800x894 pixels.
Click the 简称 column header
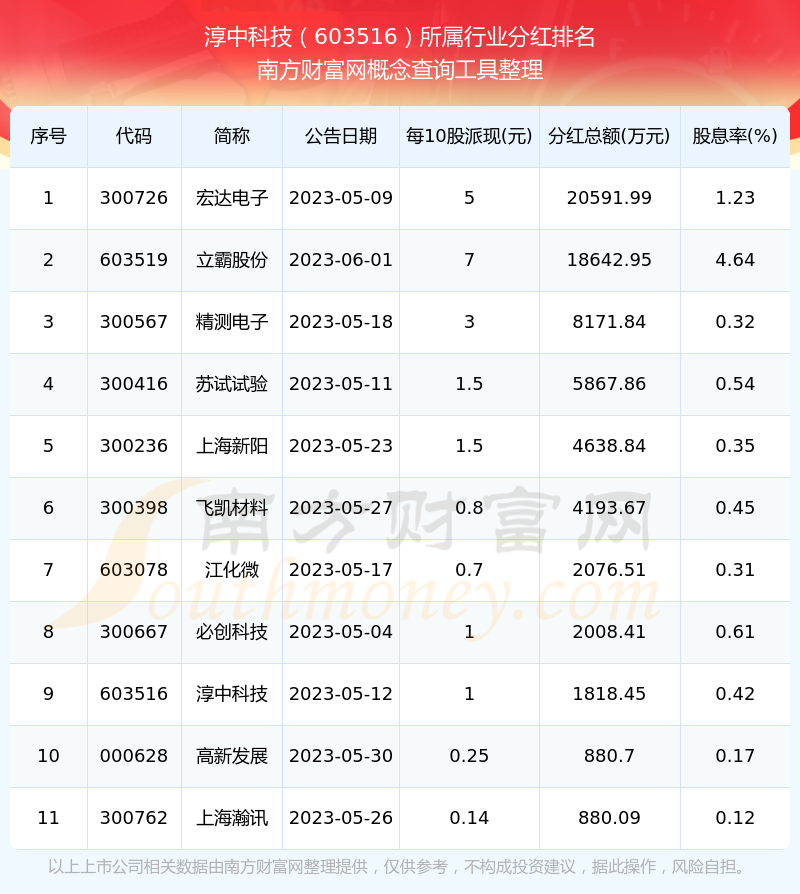[232, 136]
